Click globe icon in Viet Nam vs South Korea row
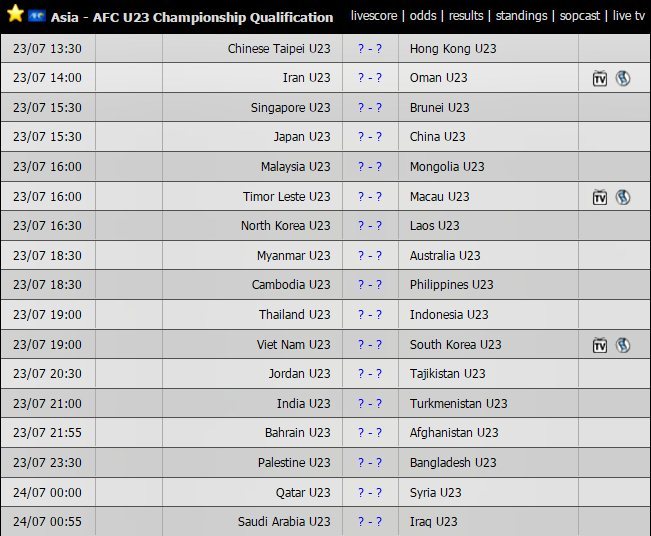The height and width of the screenshot is (536, 651). [x=622, y=345]
